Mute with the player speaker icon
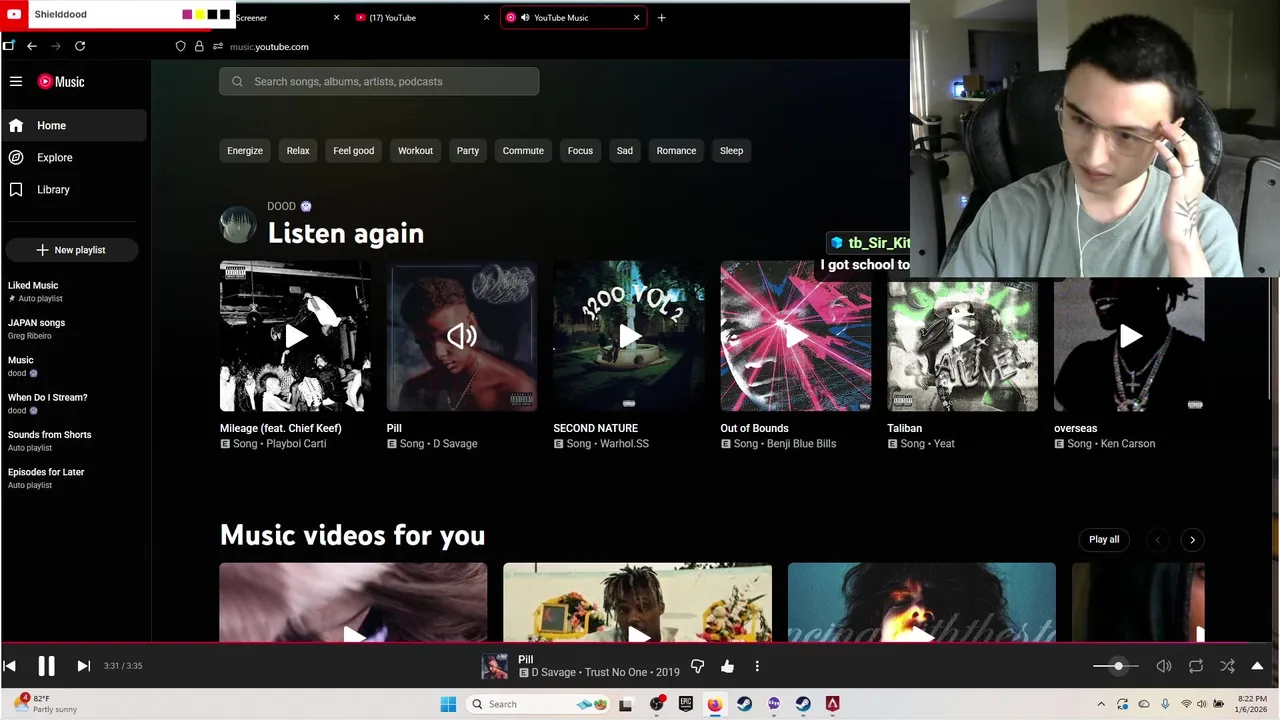This screenshot has width=1280, height=720. [x=1164, y=666]
